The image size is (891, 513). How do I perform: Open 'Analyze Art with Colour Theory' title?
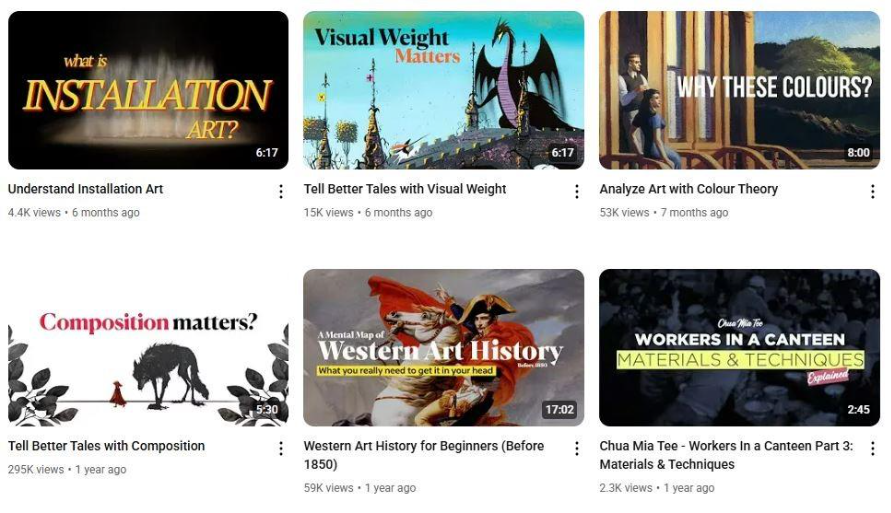point(689,189)
